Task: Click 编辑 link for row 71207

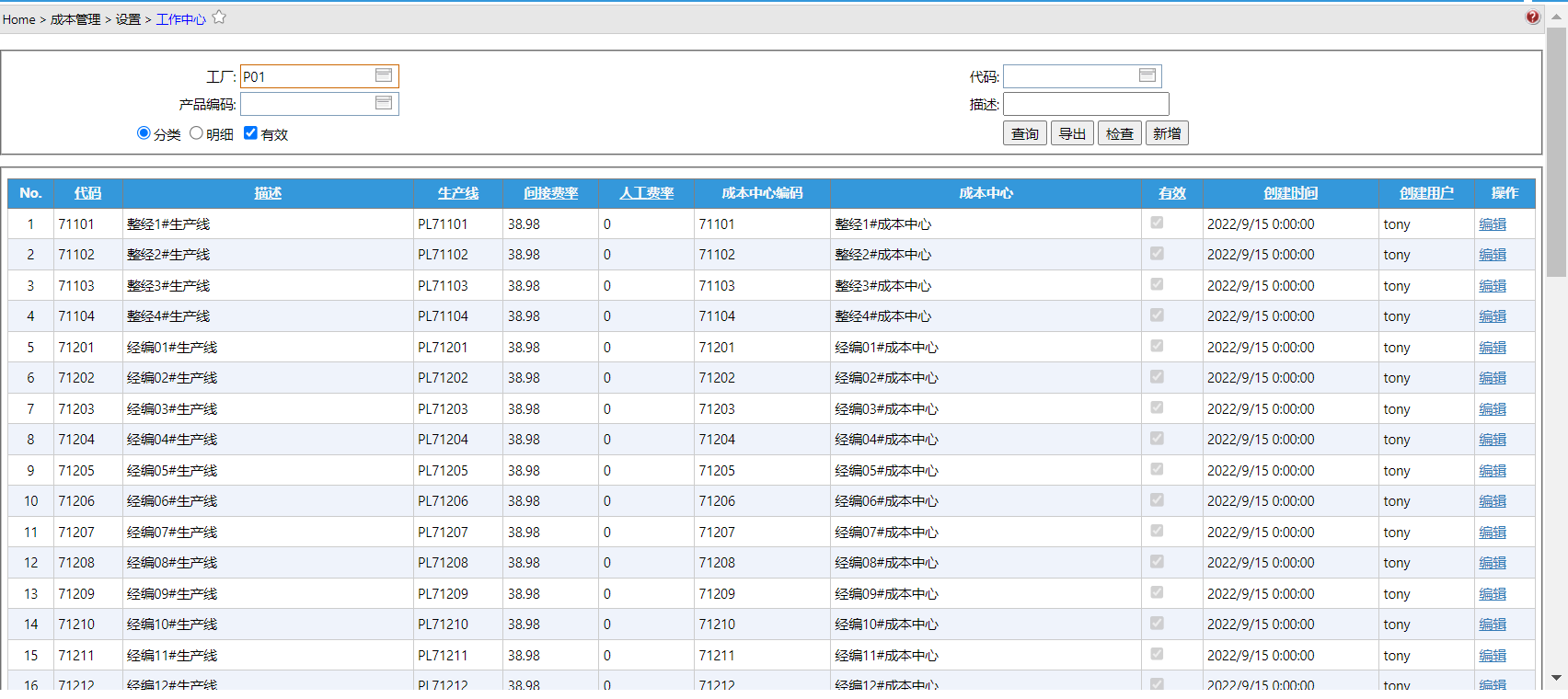Action: [x=1493, y=533]
